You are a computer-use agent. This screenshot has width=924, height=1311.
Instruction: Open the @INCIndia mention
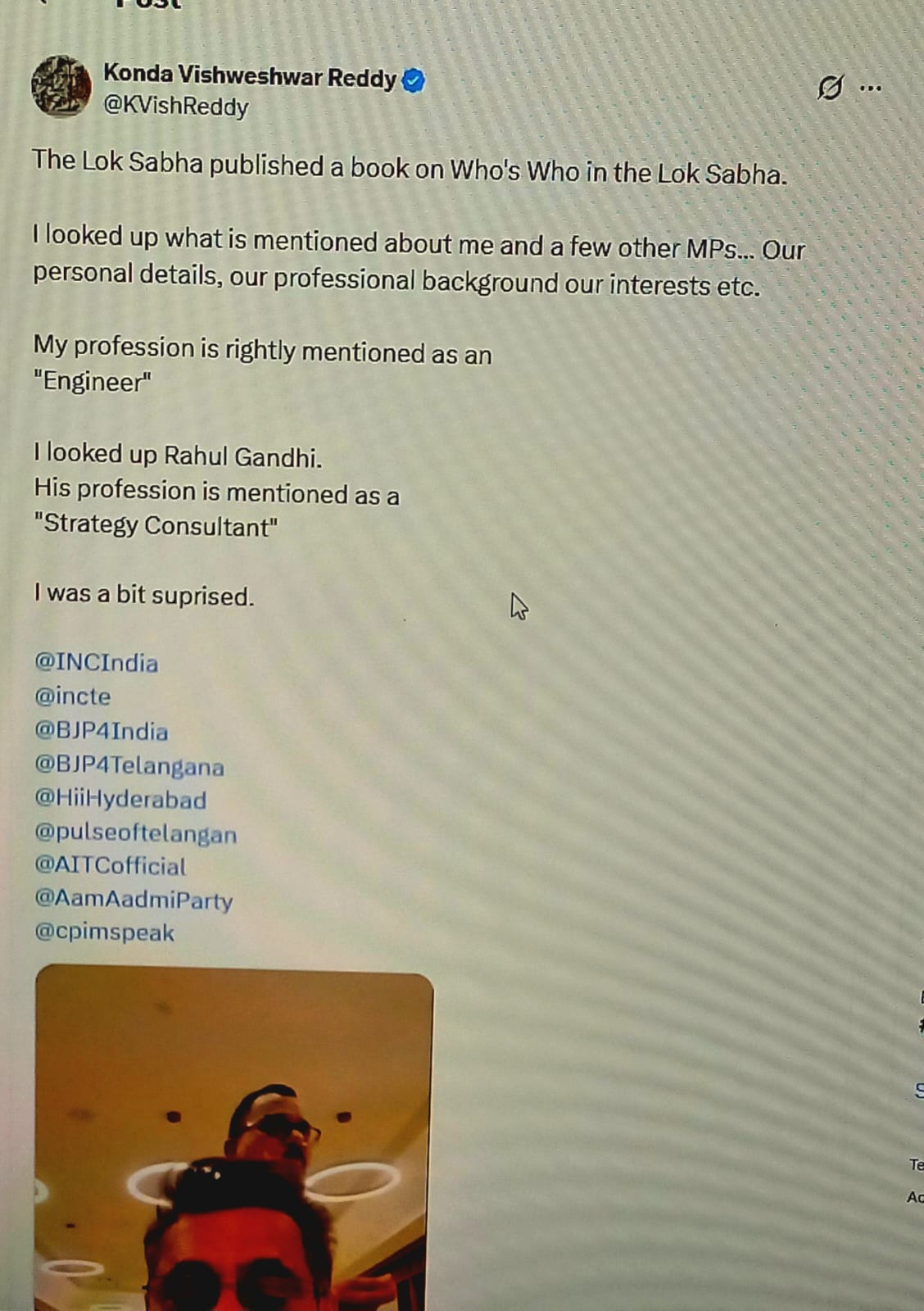pos(96,662)
